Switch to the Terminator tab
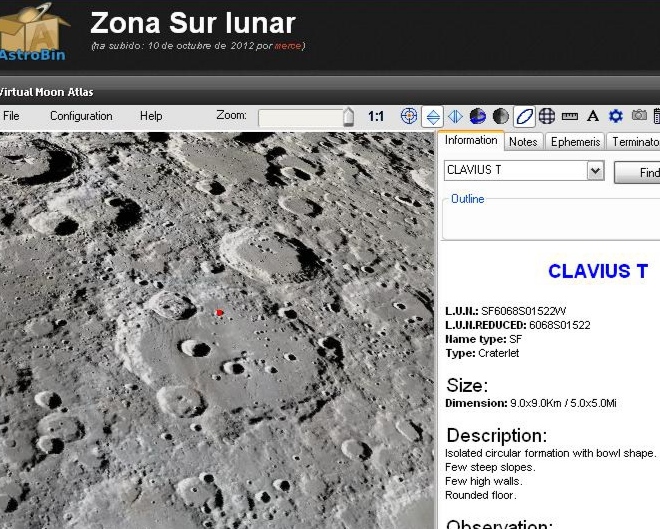 pos(634,142)
